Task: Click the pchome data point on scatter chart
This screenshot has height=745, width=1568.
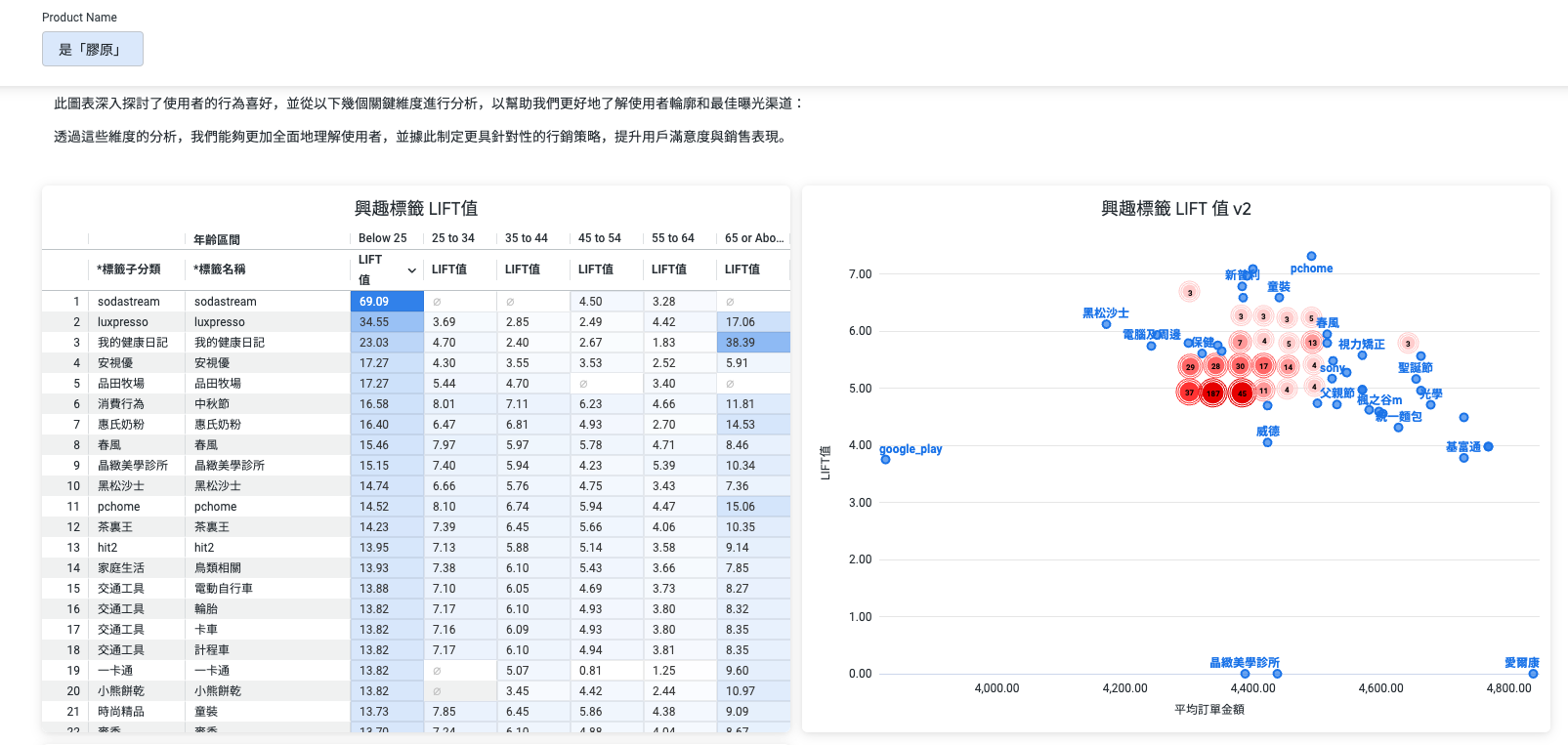Action: tap(1311, 256)
